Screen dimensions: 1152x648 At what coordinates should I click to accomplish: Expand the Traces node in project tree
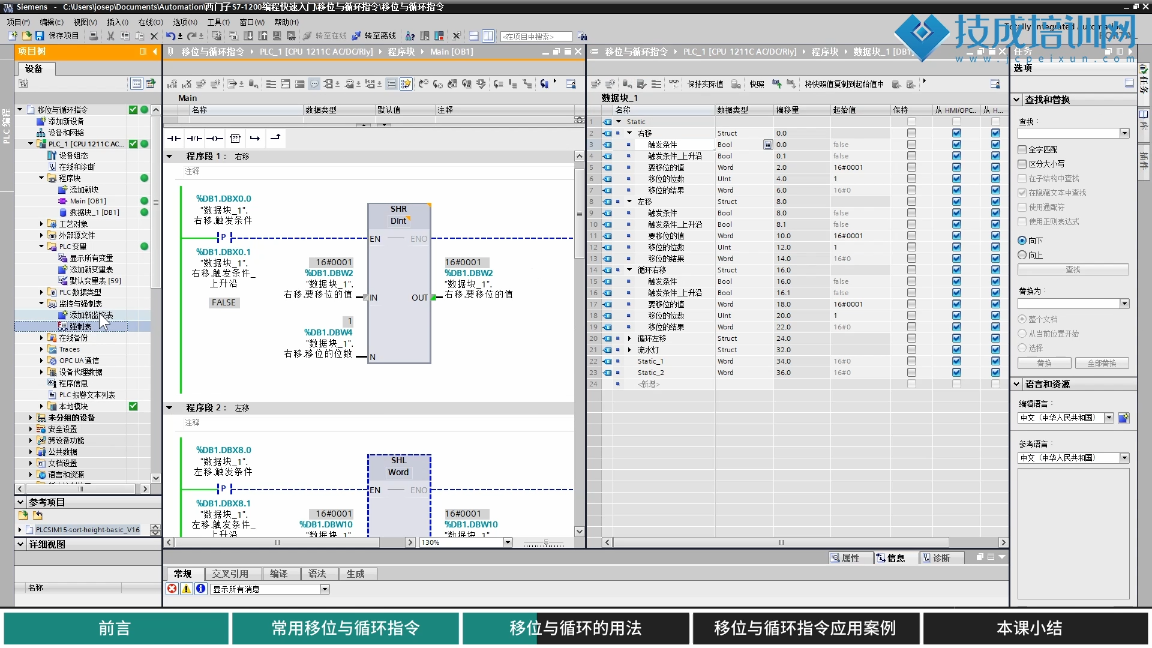41,349
